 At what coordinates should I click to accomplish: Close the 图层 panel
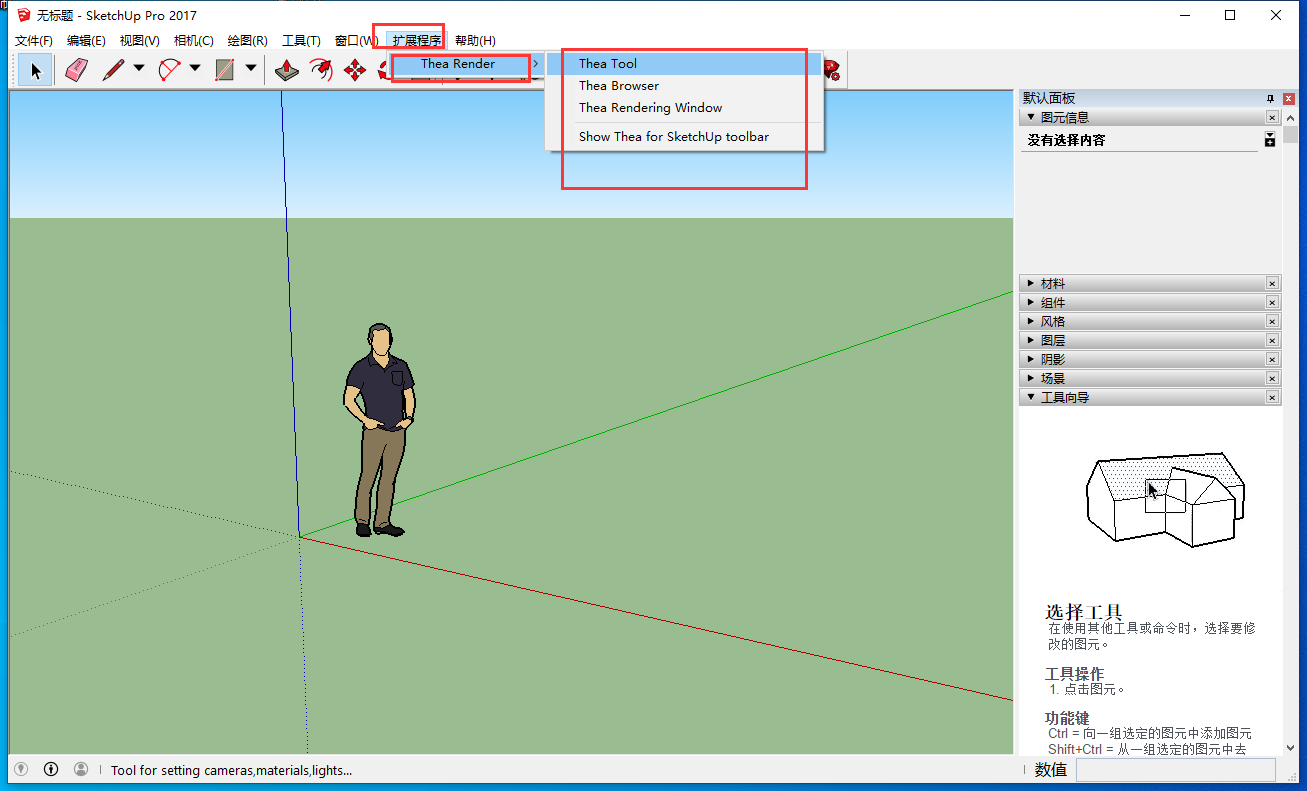(1272, 341)
